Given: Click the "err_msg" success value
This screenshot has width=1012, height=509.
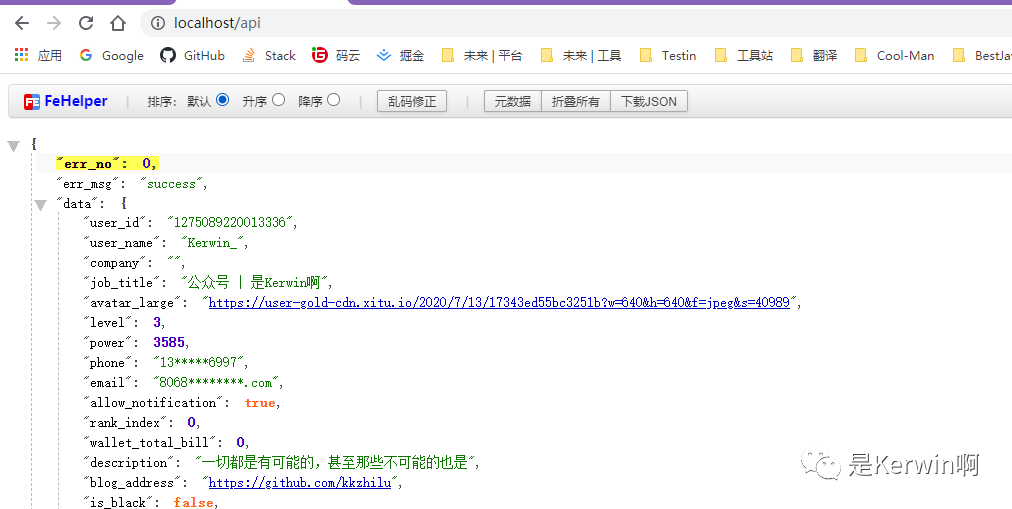Looking at the screenshot, I should pyautogui.click(x=171, y=184).
